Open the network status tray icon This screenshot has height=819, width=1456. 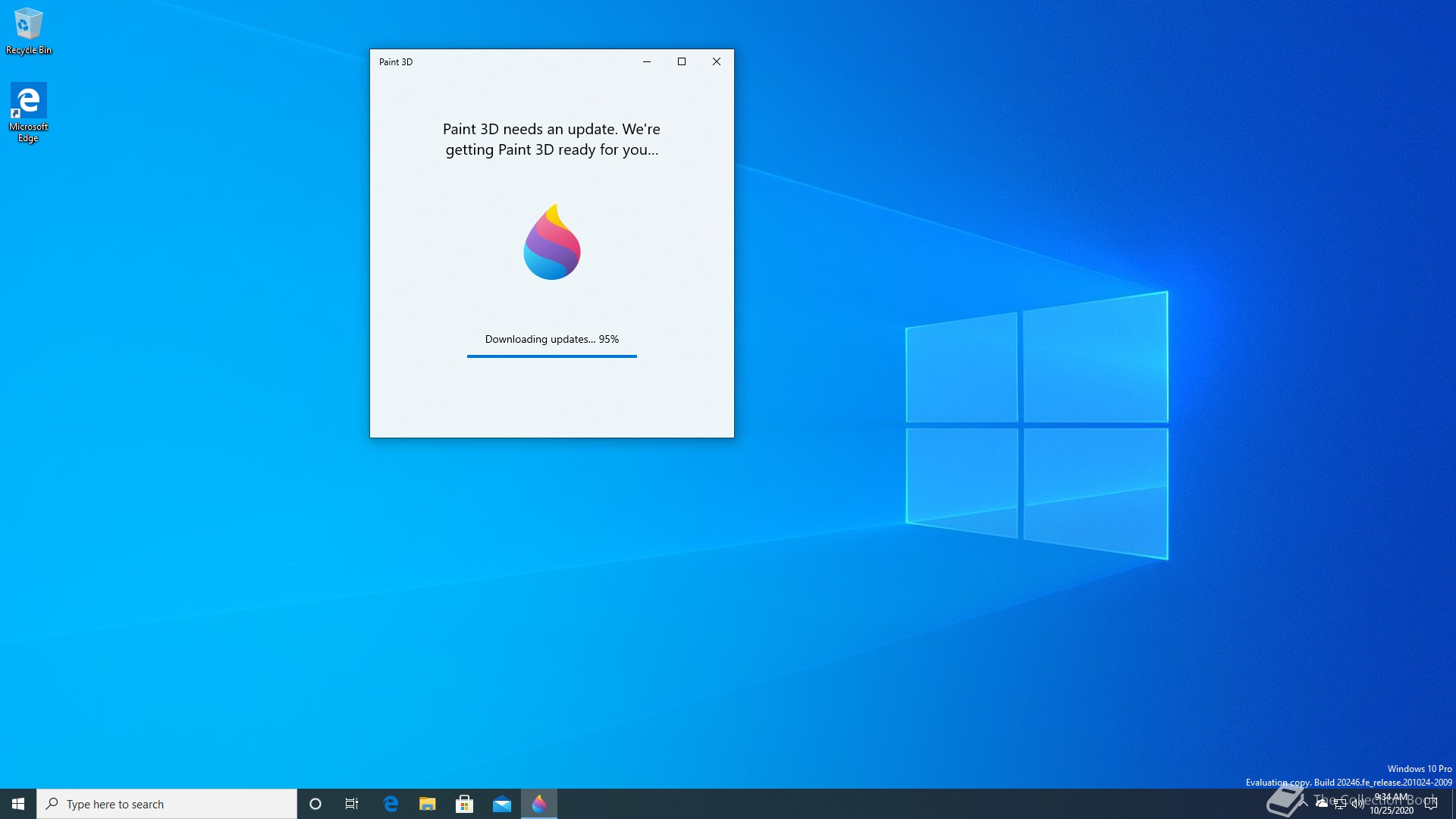point(1339,804)
